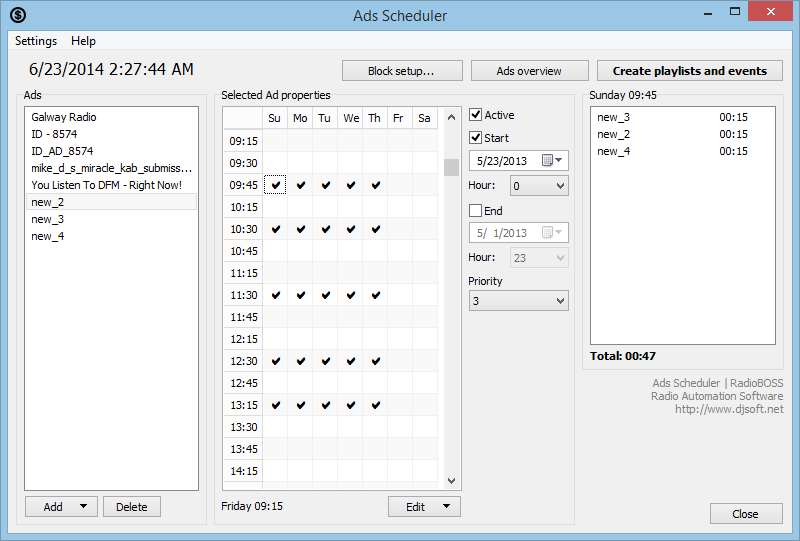Open the Start date dropdown arrow
This screenshot has height=541, width=800.
tap(559, 161)
